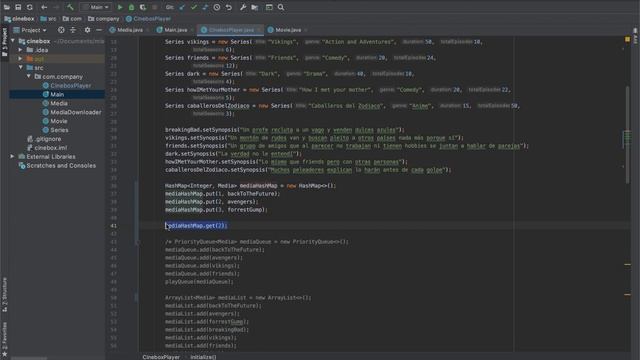The image size is (640, 360).
Task: Collapse the cinebox root tree node
Action: pyautogui.click(x=13, y=41)
